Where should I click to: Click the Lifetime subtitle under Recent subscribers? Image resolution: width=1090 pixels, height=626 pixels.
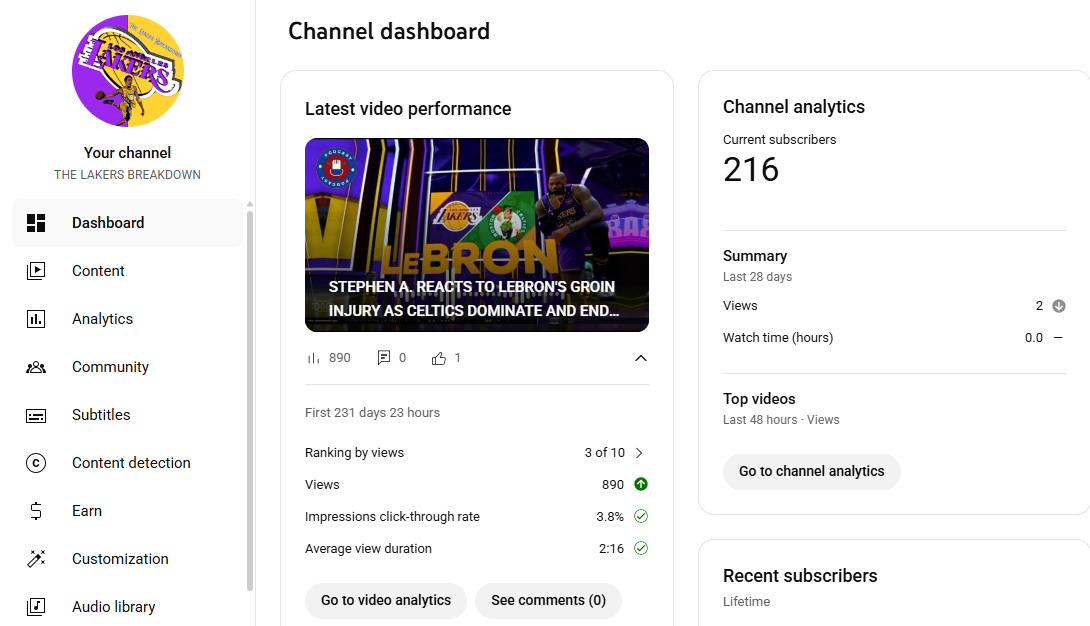click(746, 602)
